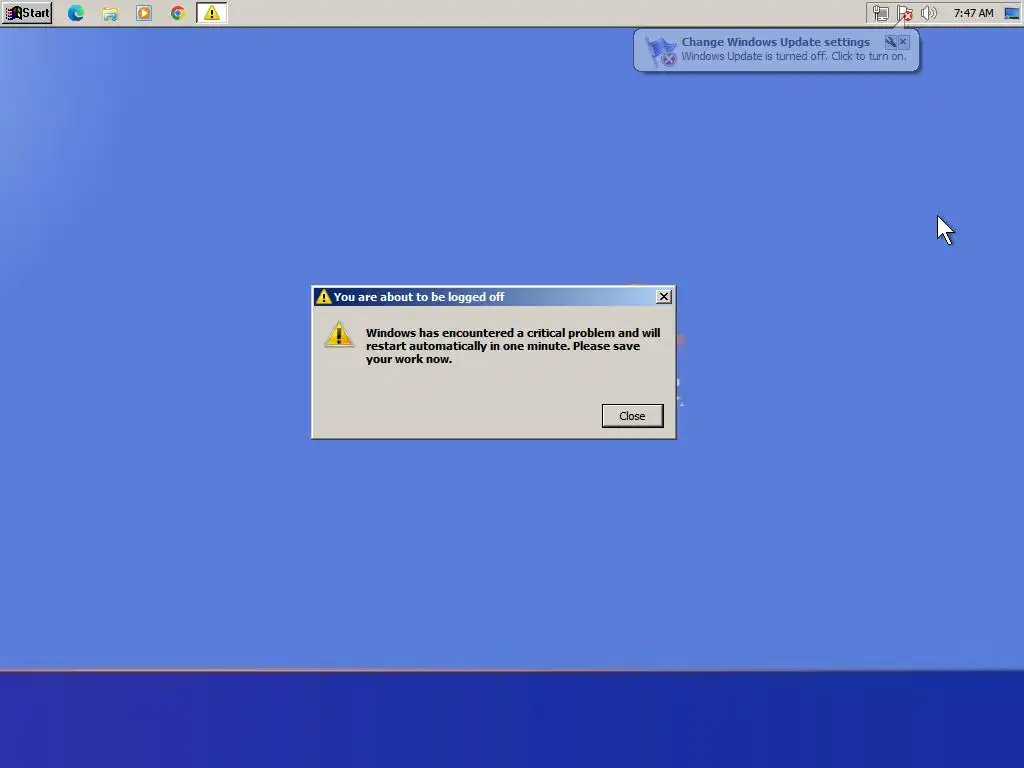
Task: Select the warning dialog taskbar button
Action: tap(212, 13)
